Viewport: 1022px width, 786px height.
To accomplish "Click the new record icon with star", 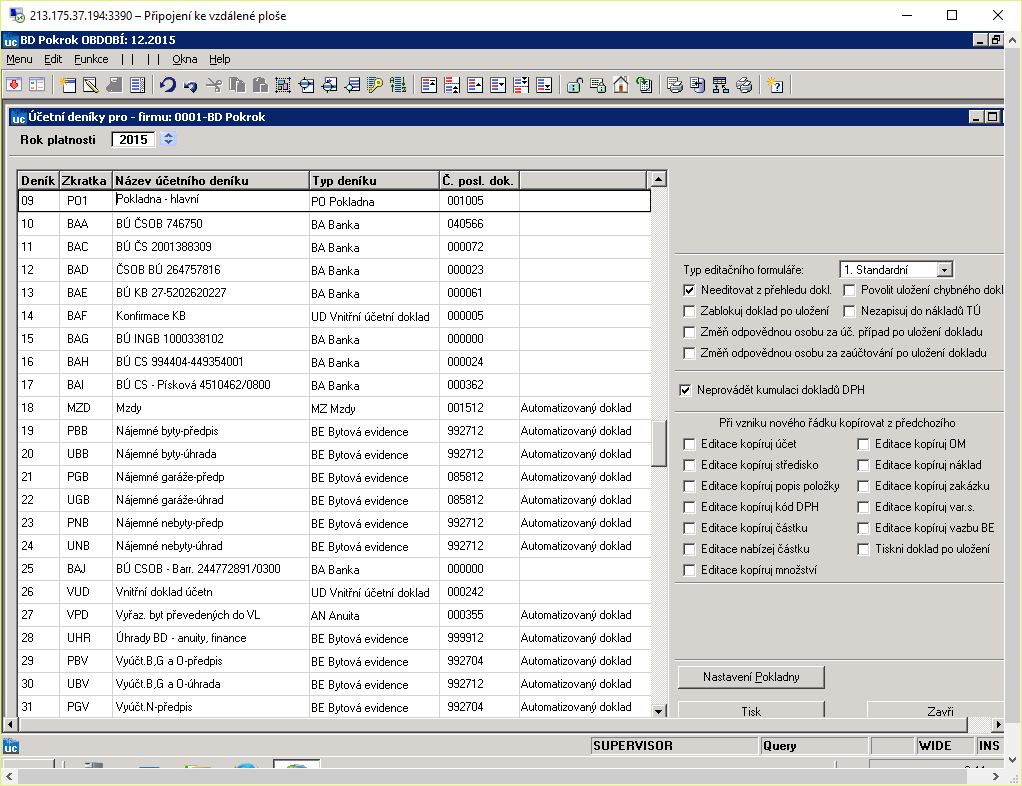I will click(x=68, y=85).
